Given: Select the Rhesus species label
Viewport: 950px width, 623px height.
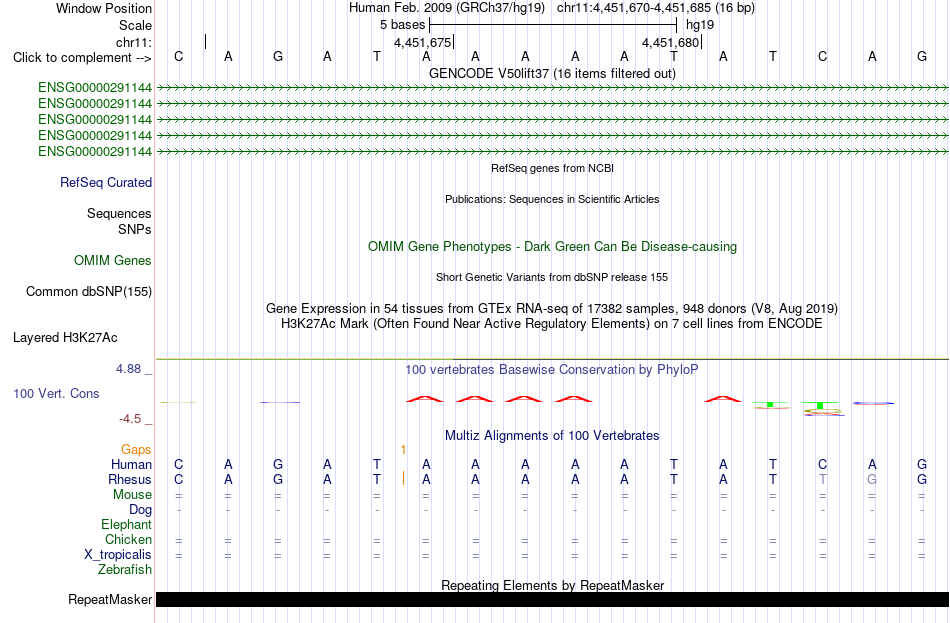Looking at the screenshot, I should click(130, 479).
